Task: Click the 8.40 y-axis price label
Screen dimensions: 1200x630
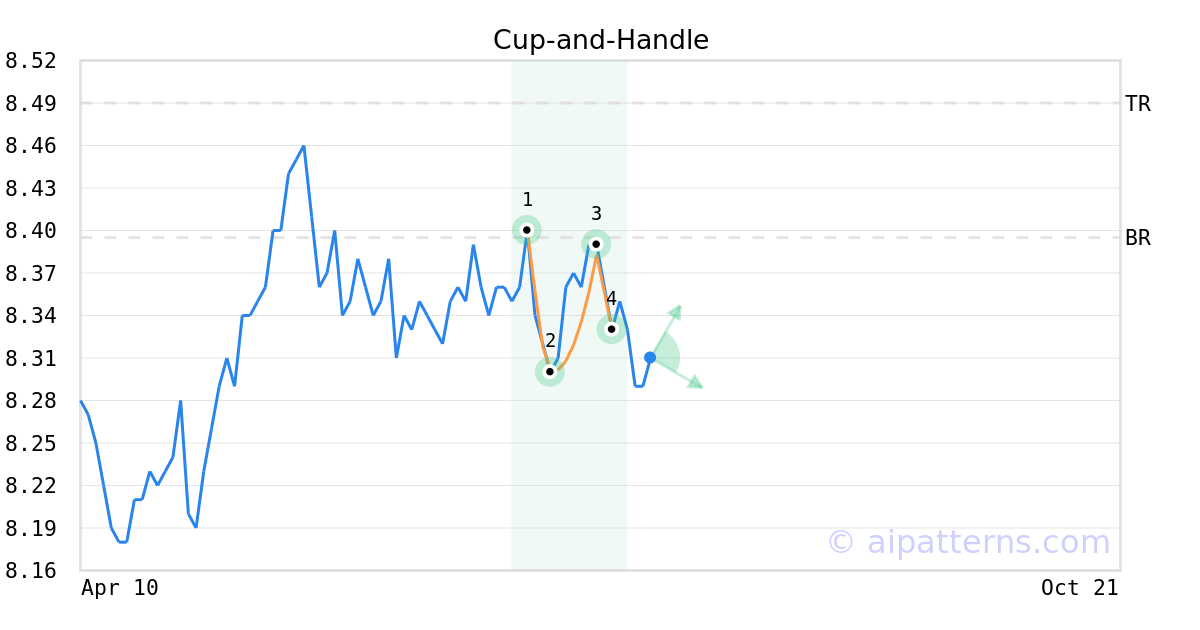Action: pyautogui.click(x=30, y=231)
